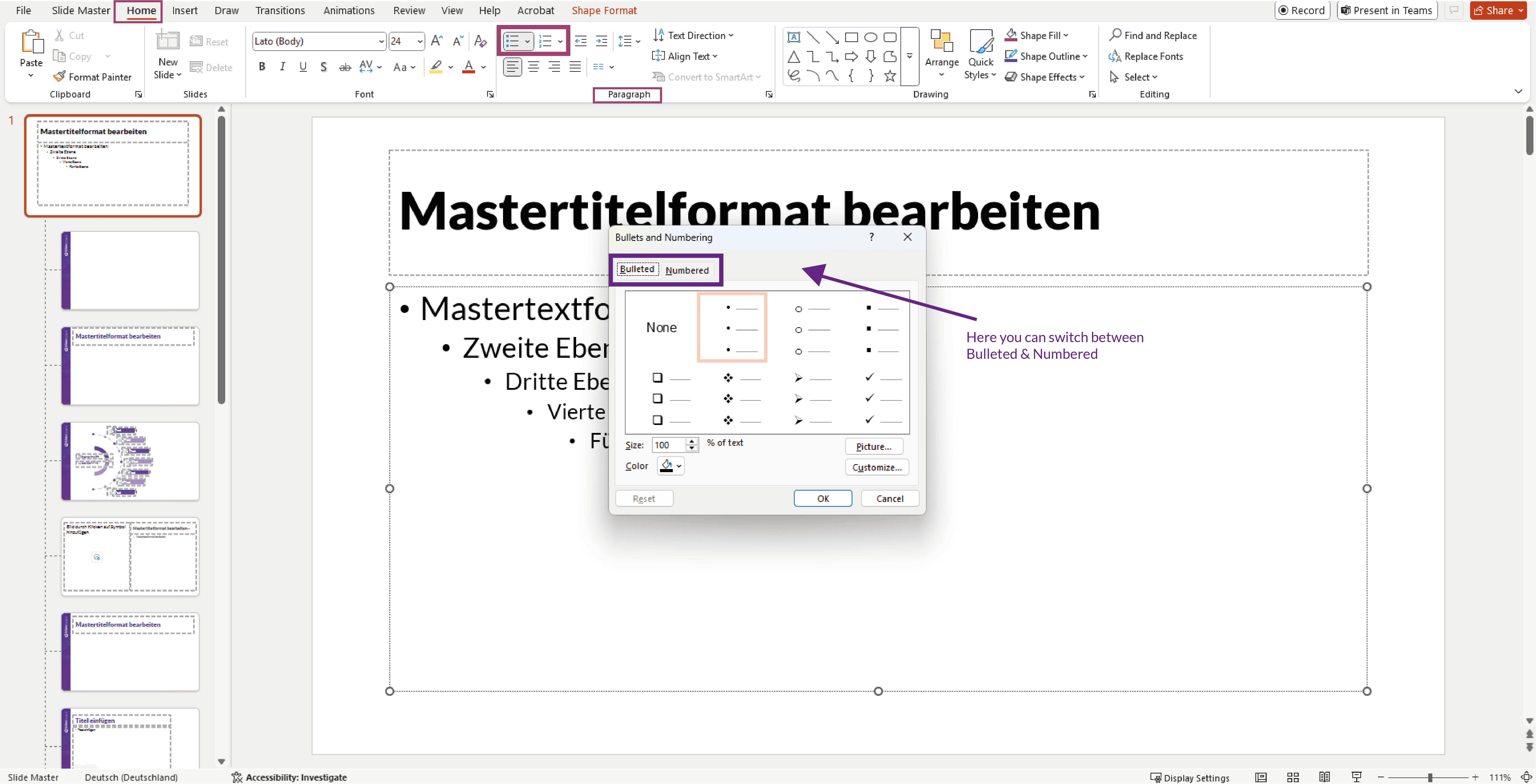
Task: Open the Slide Master tab
Action: (81, 10)
